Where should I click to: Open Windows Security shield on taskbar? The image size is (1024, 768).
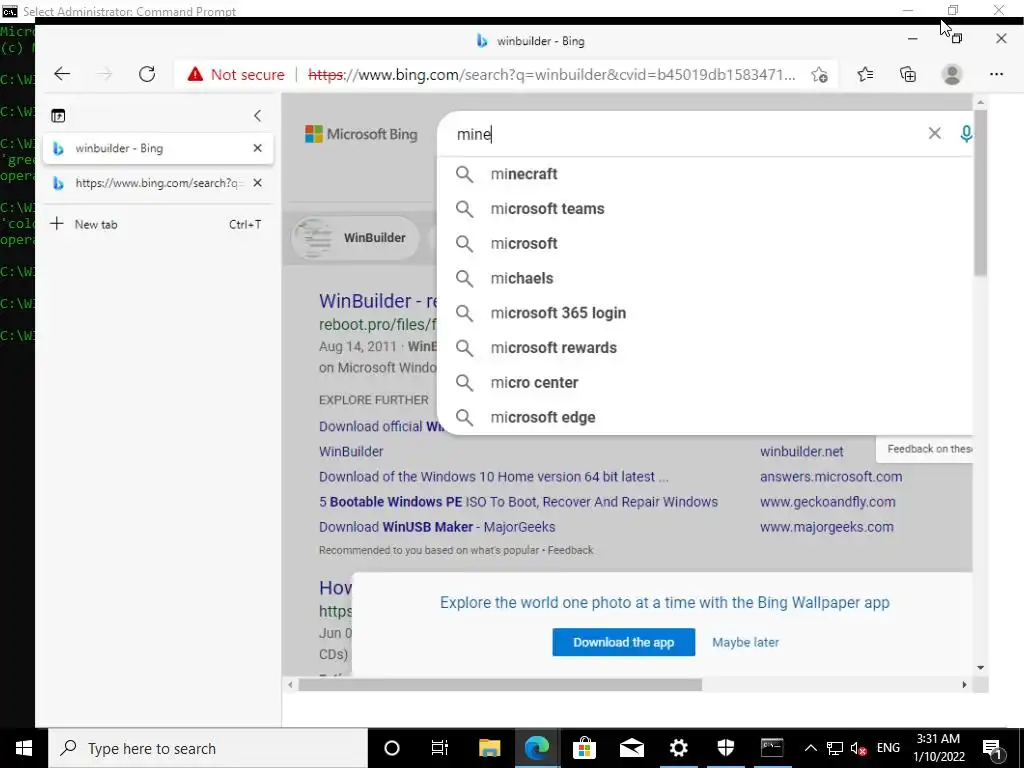726,748
